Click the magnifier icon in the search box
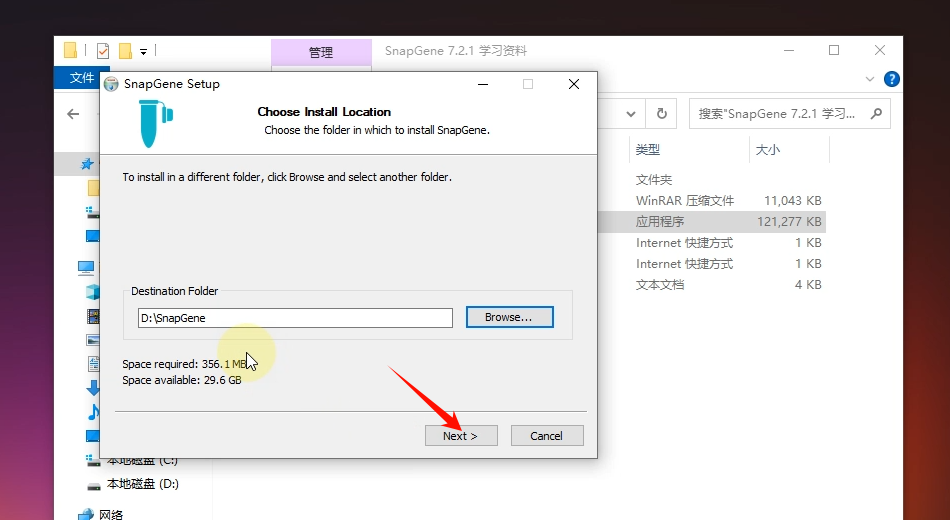The image size is (950, 520). (876, 114)
